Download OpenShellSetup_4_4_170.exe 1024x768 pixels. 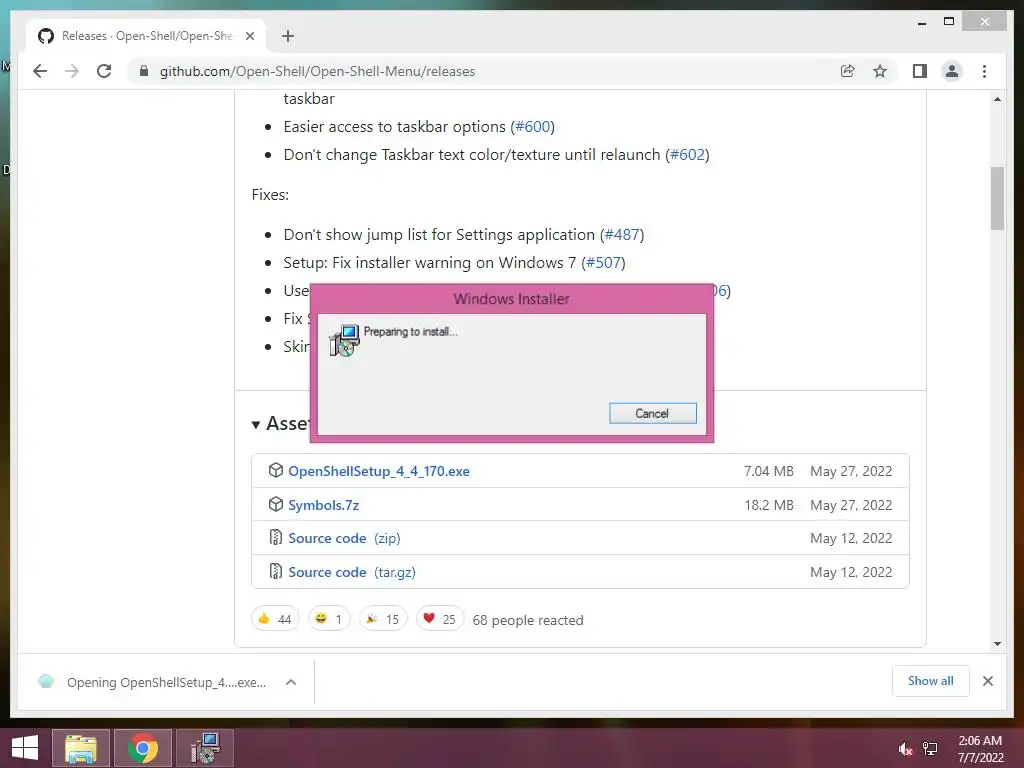point(379,471)
